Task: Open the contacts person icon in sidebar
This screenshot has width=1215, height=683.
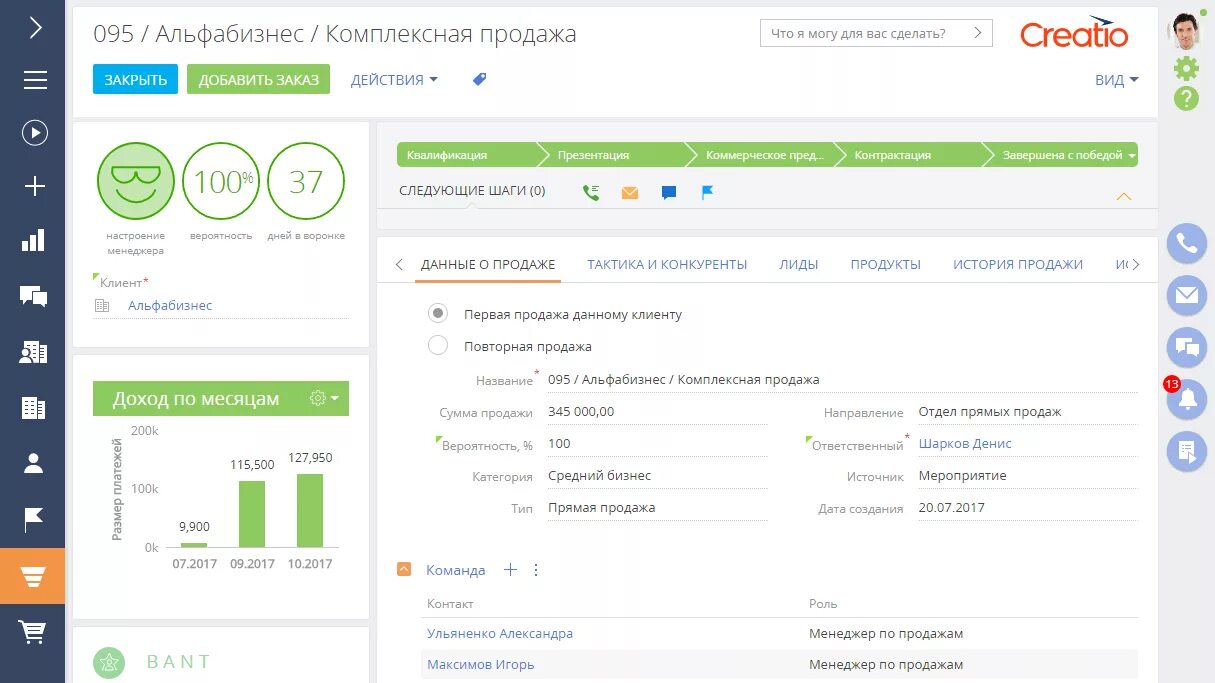Action: [x=34, y=463]
